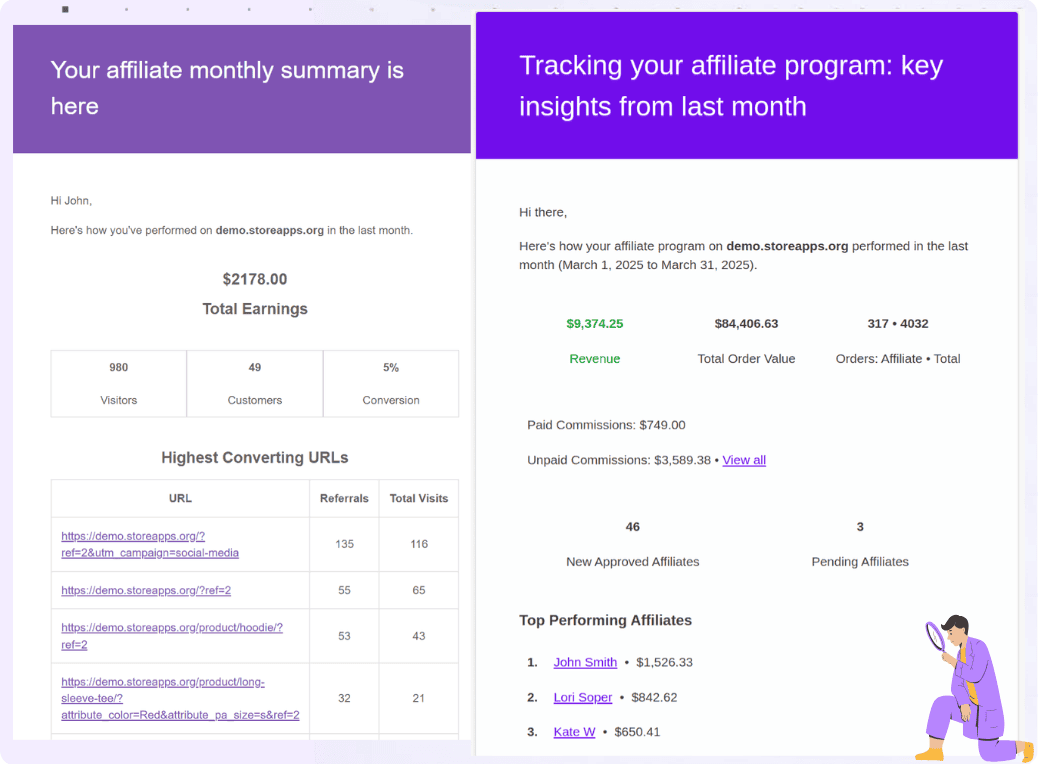1038x764 pixels.
Task: Select the green Revenue figure $9,374.25
Action: (595, 323)
